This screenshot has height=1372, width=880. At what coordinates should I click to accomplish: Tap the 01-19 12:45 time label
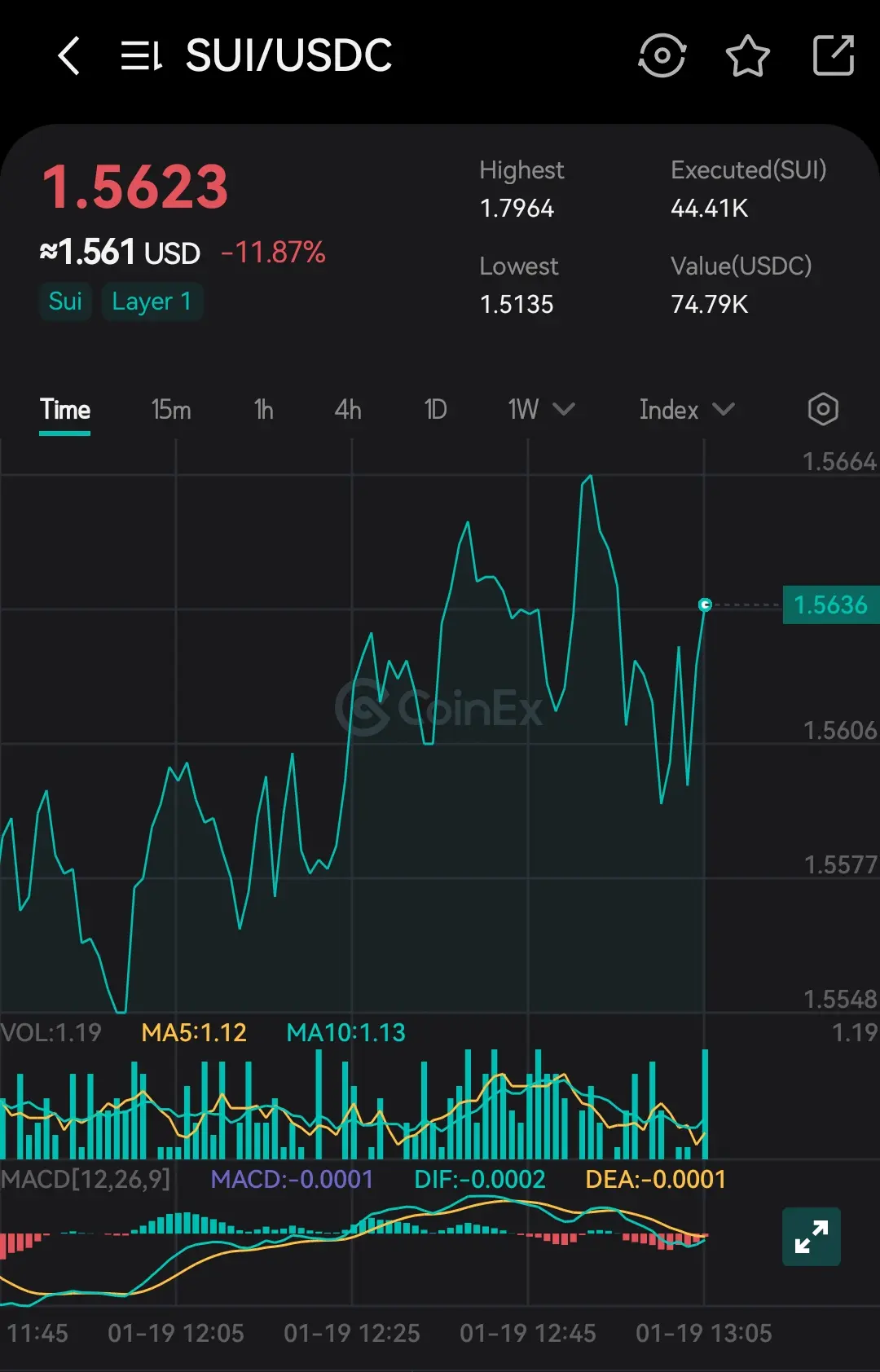click(x=528, y=1333)
